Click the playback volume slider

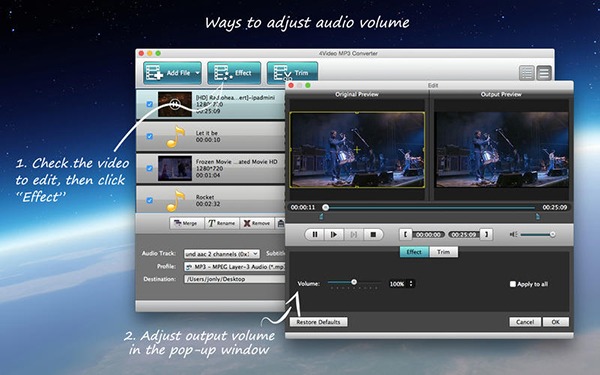[x=538, y=234]
